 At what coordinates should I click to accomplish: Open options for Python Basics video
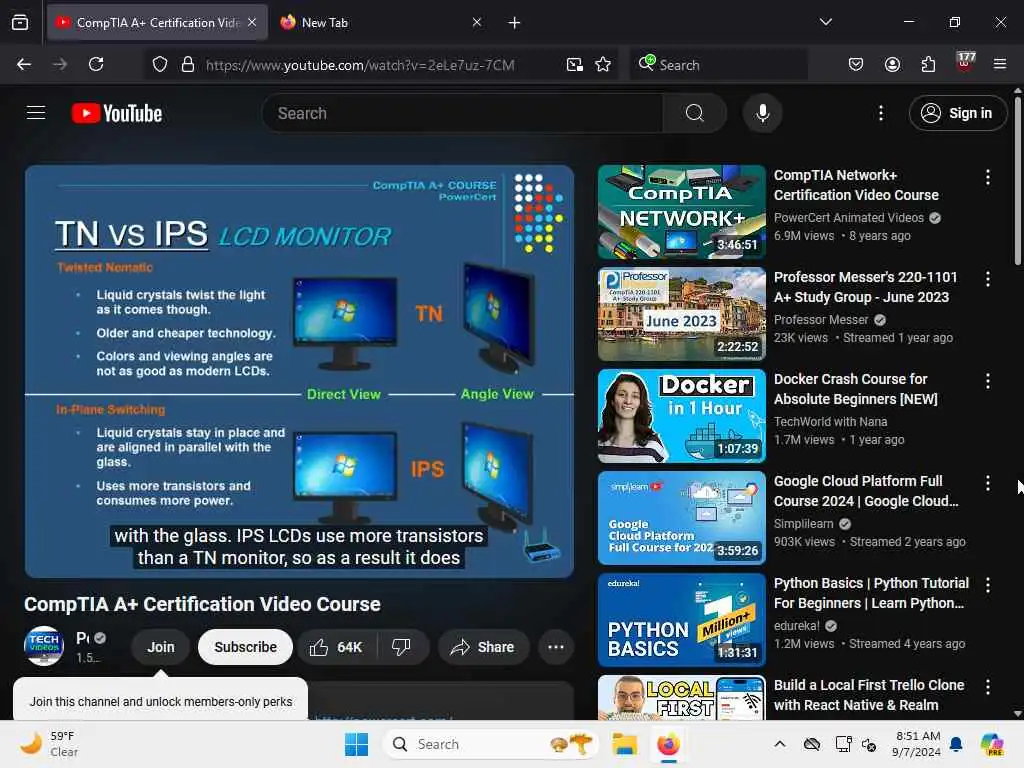(x=987, y=585)
